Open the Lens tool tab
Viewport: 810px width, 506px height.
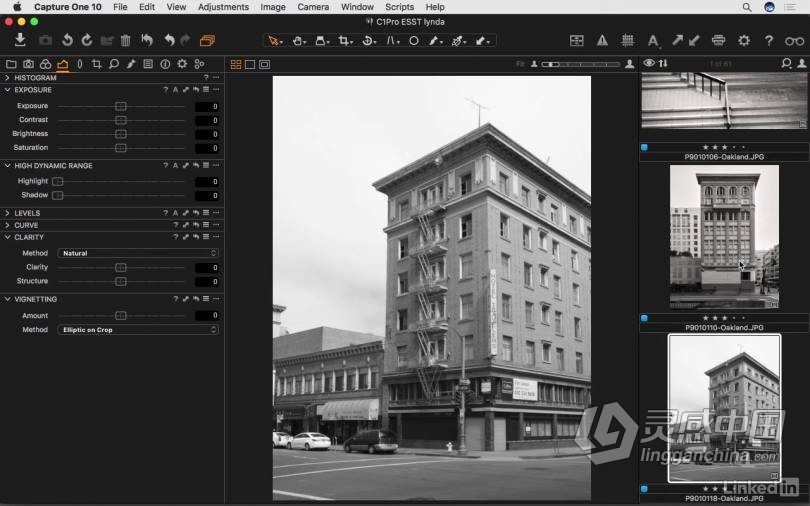pyautogui.click(x=80, y=64)
